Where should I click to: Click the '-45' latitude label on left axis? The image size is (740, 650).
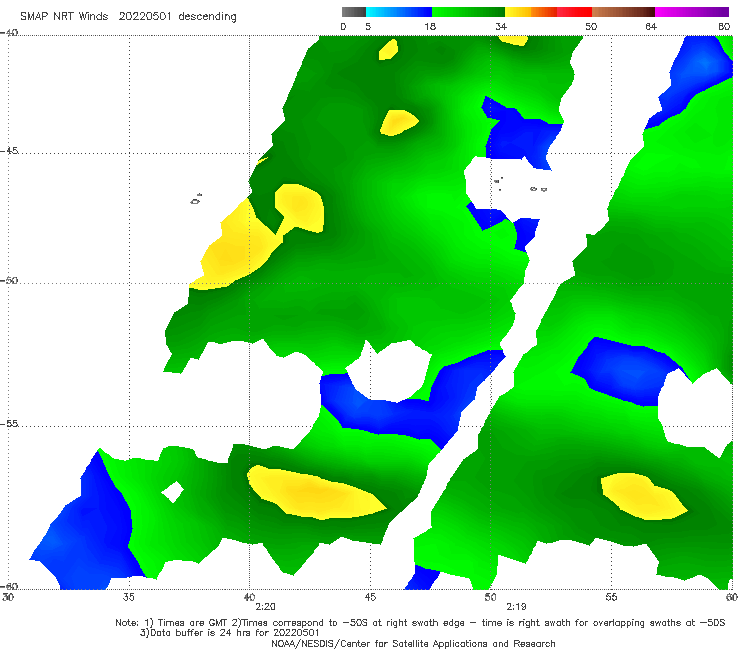(x=9, y=151)
